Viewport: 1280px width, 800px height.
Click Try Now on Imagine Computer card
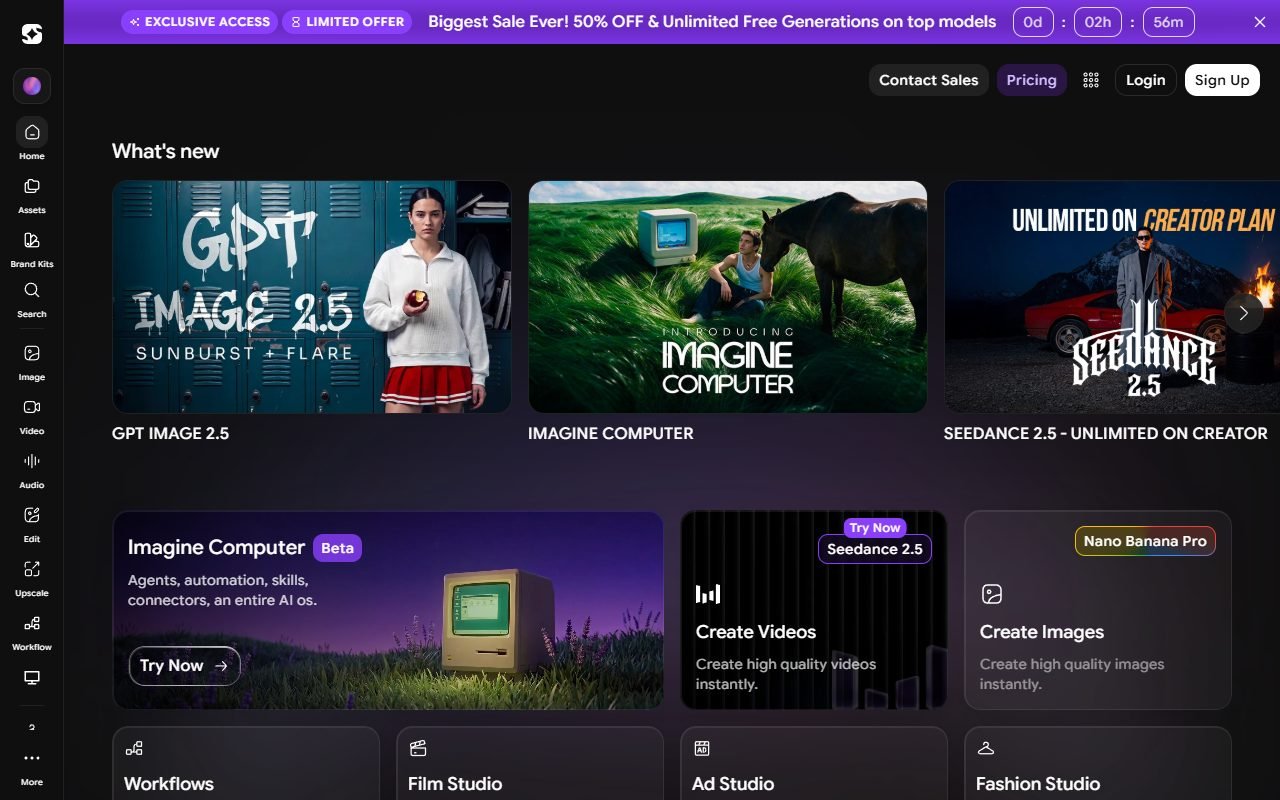tap(185, 666)
